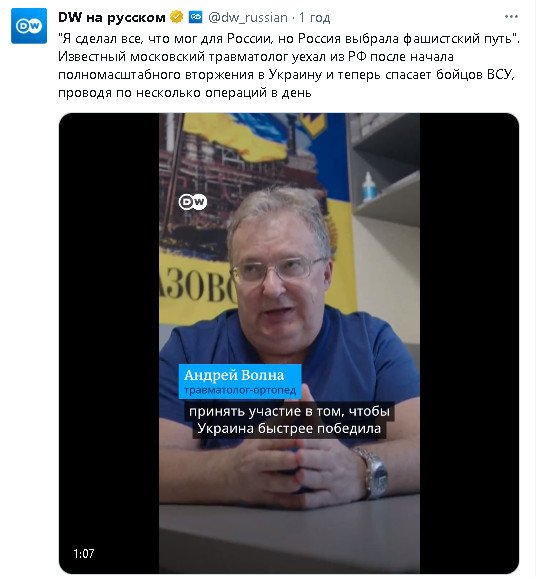Image resolution: width=537 pixels, height=577 pixels.
Task: Click the subtitle 'принять участие в том, чтобы'
Action: (289, 411)
